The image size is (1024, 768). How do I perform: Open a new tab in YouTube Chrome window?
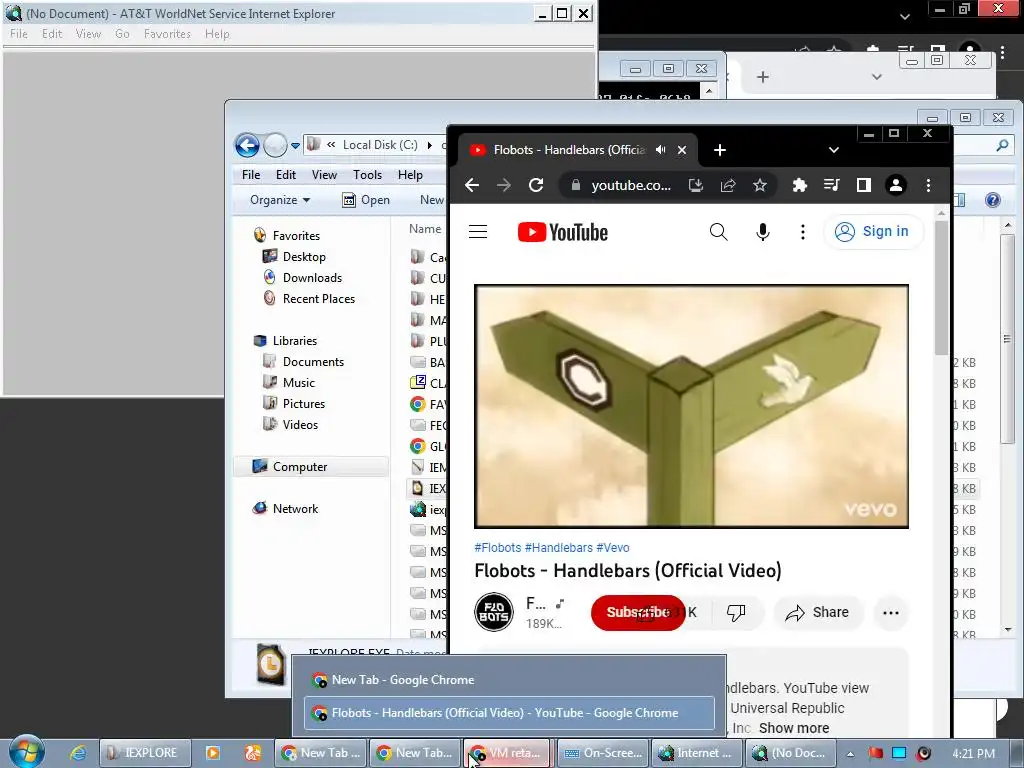click(x=720, y=150)
